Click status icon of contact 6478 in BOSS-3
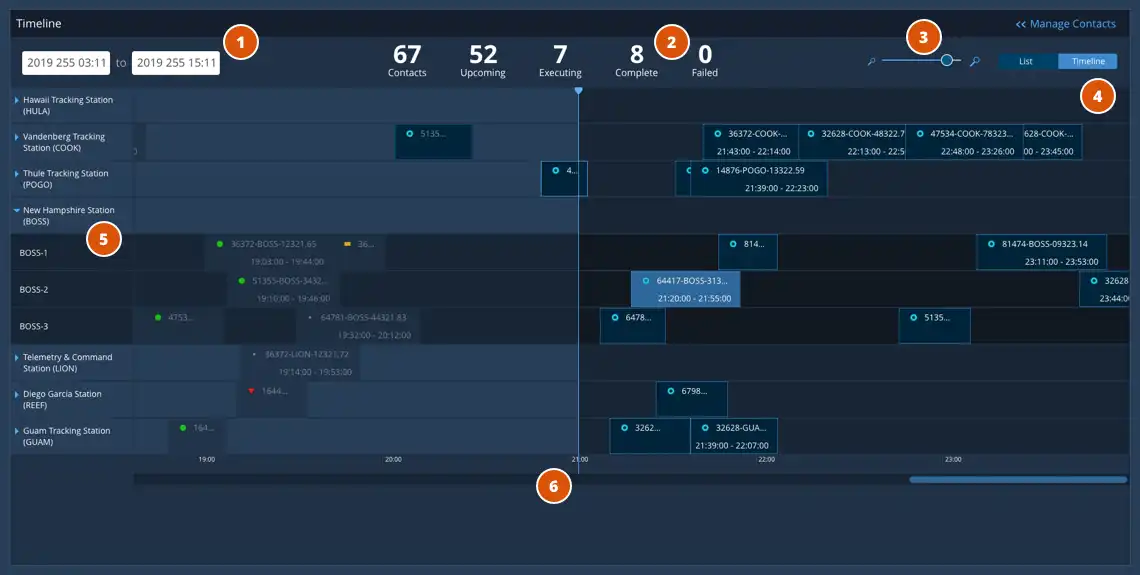Image resolution: width=1140 pixels, height=575 pixels. coord(615,318)
